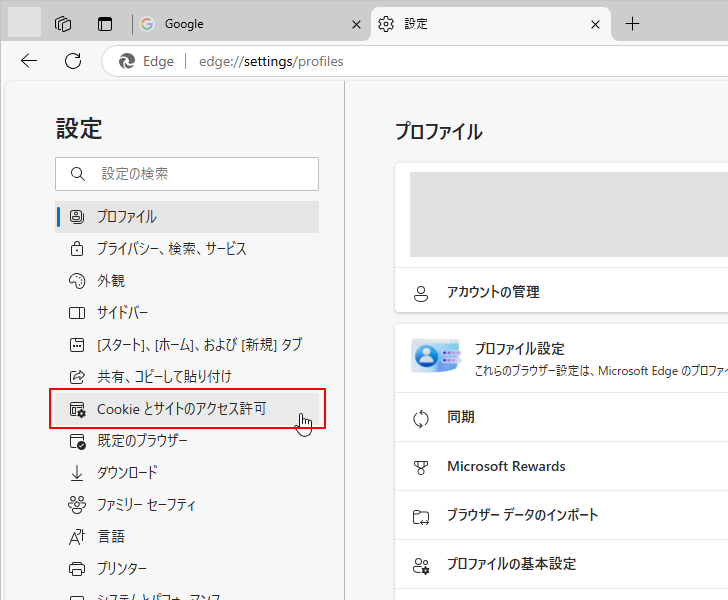The height and width of the screenshot is (600, 728).
Task: Open the workspaces icon in tab bar
Action: click(63, 24)
